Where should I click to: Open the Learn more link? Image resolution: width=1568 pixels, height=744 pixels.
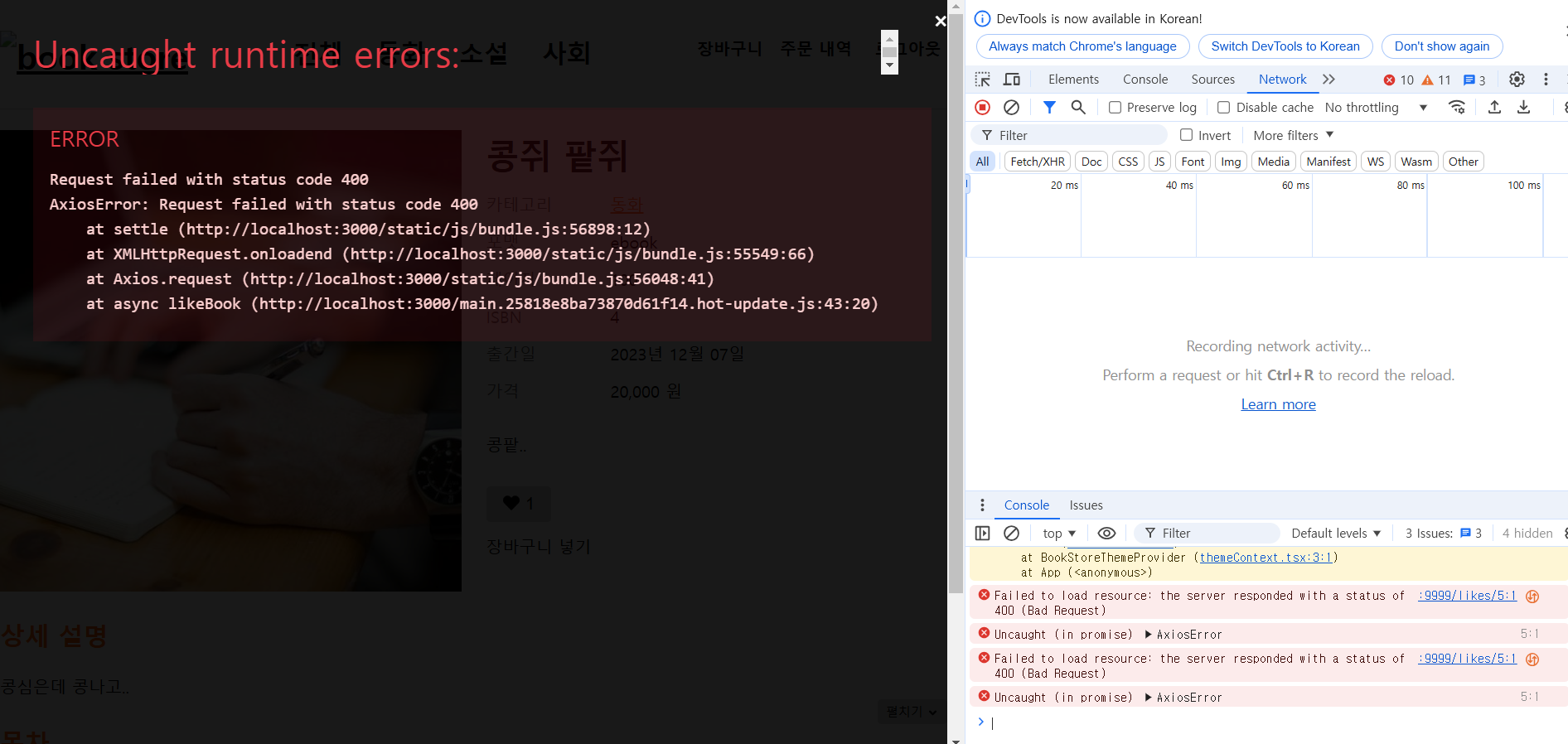click(1278, 404)
